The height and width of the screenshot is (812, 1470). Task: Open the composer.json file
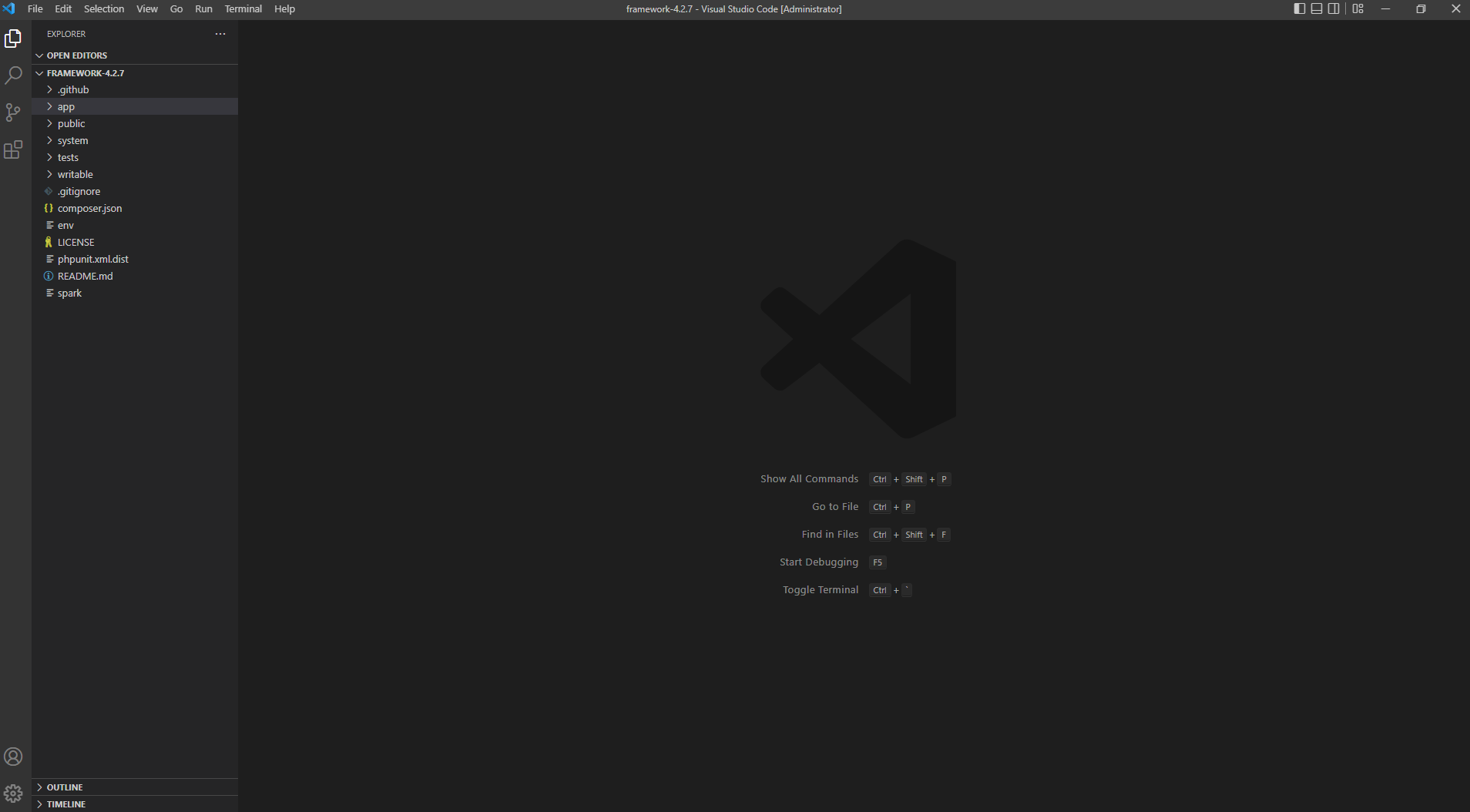tap(135, 208)
